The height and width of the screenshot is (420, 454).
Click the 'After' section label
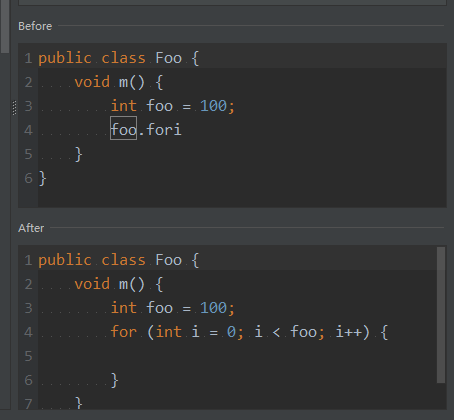[31, 228]
